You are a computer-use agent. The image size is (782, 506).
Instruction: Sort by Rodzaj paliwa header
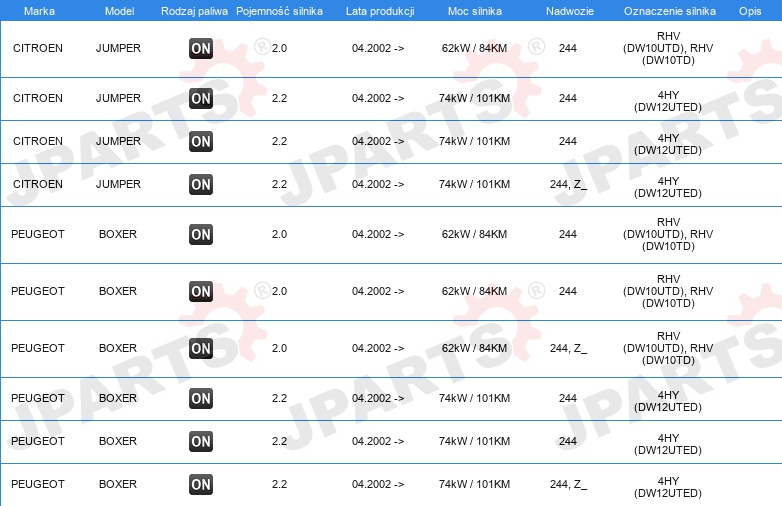[194, 11]
